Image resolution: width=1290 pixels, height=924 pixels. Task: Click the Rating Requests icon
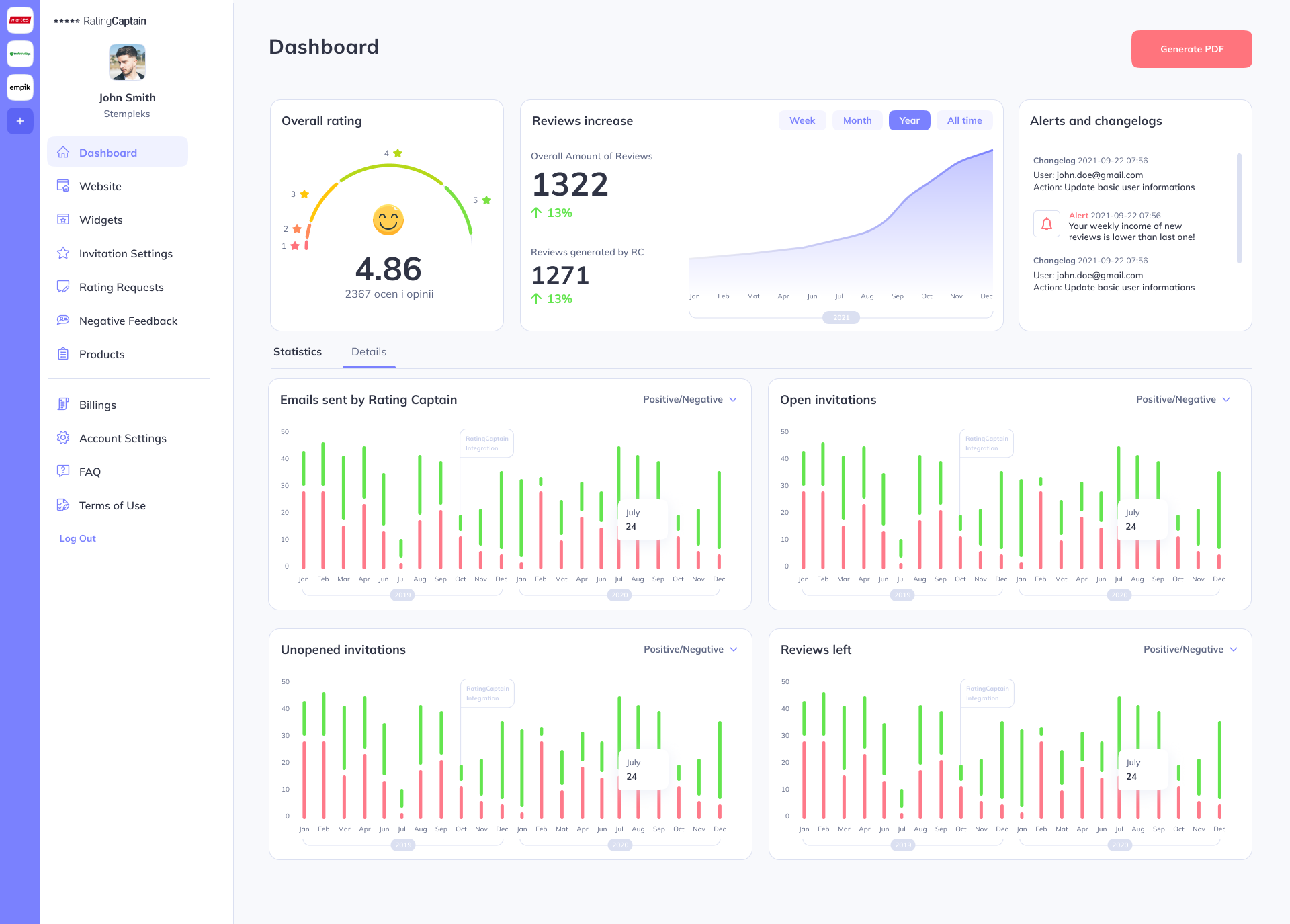click(63, 286)
